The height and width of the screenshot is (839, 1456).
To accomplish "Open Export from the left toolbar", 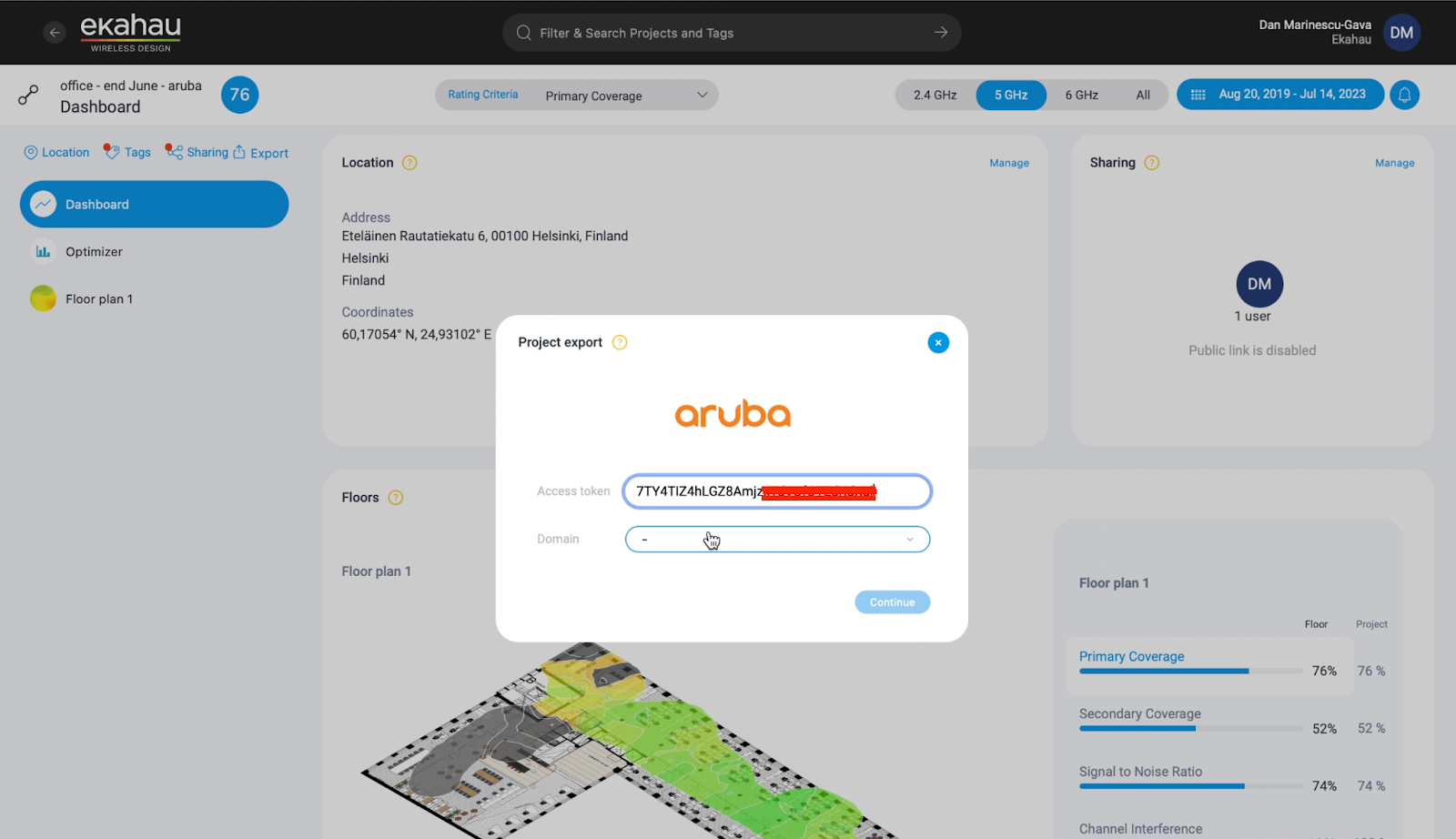I will coord(261,153).
